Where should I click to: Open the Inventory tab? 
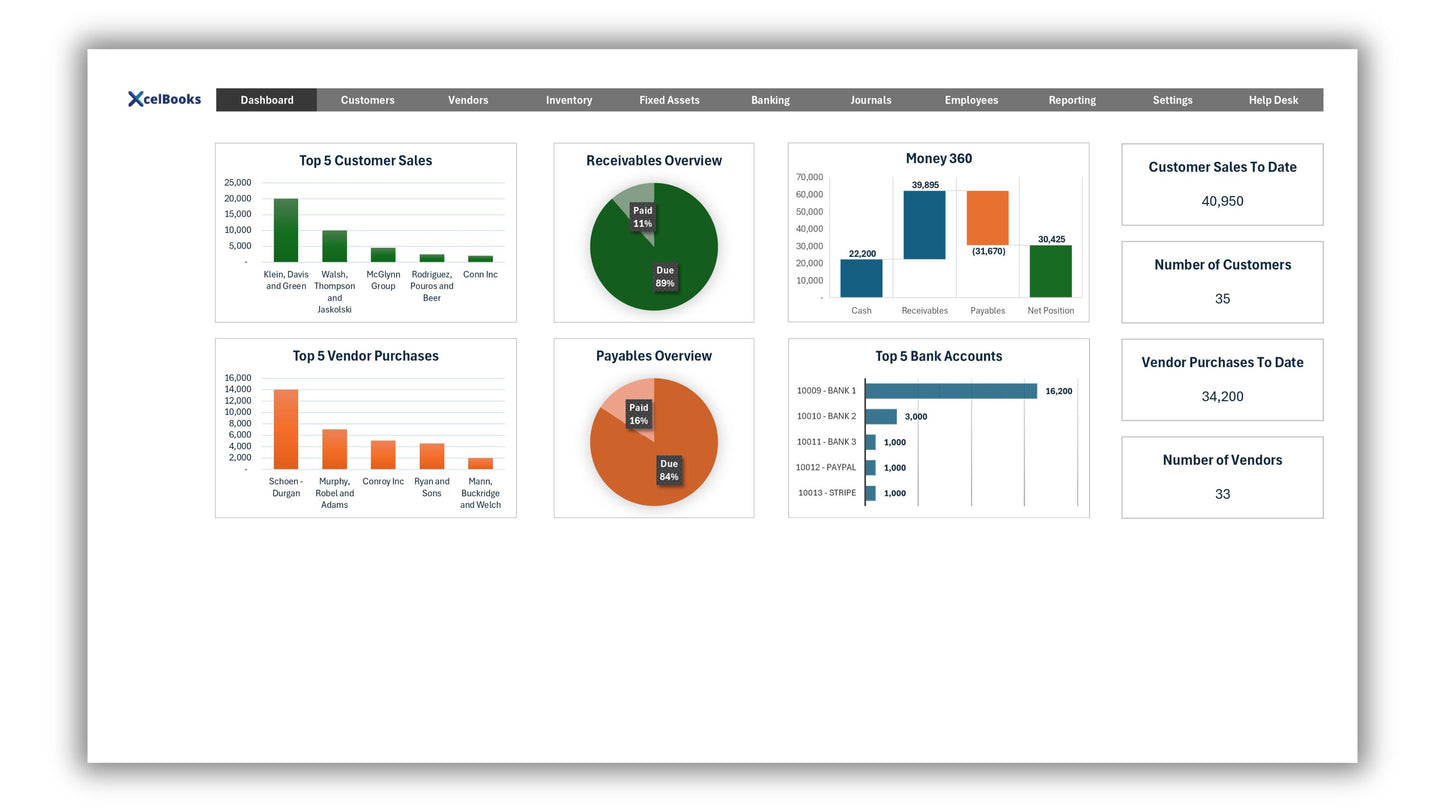tap(569, 100)
